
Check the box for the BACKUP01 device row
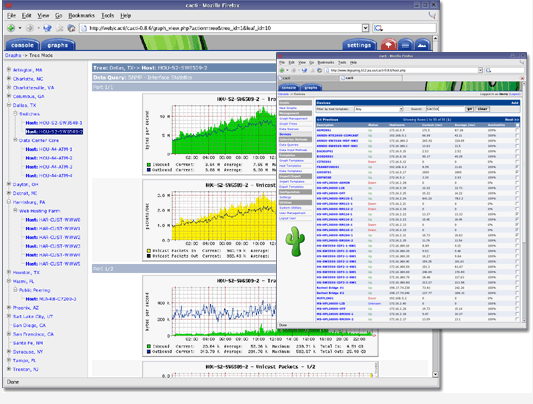pos(517,151)
